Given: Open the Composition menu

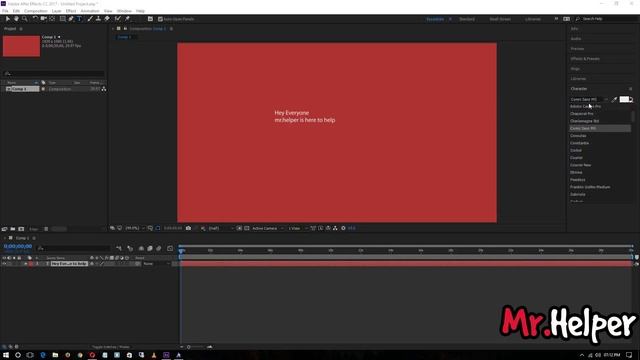Looking at the screenshot, I should [x=36, y=11].
